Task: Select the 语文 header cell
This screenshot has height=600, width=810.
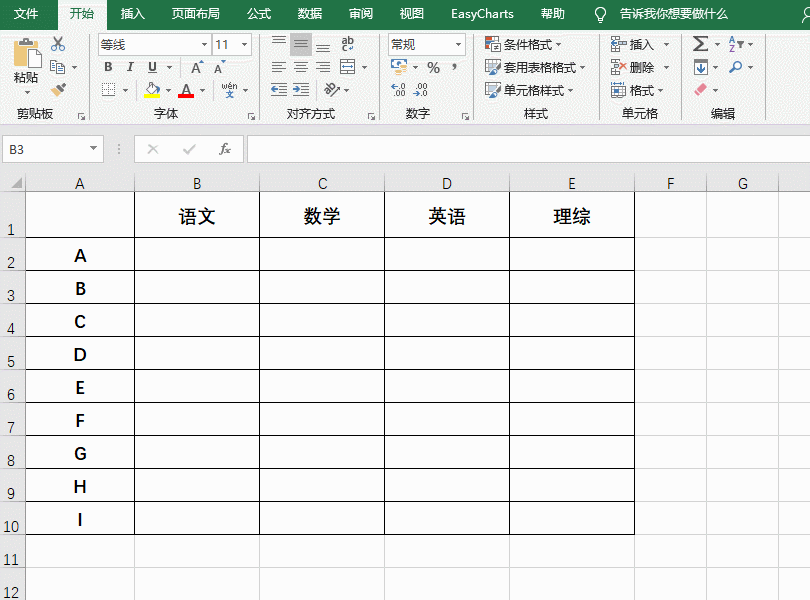Action: (197, 215)
